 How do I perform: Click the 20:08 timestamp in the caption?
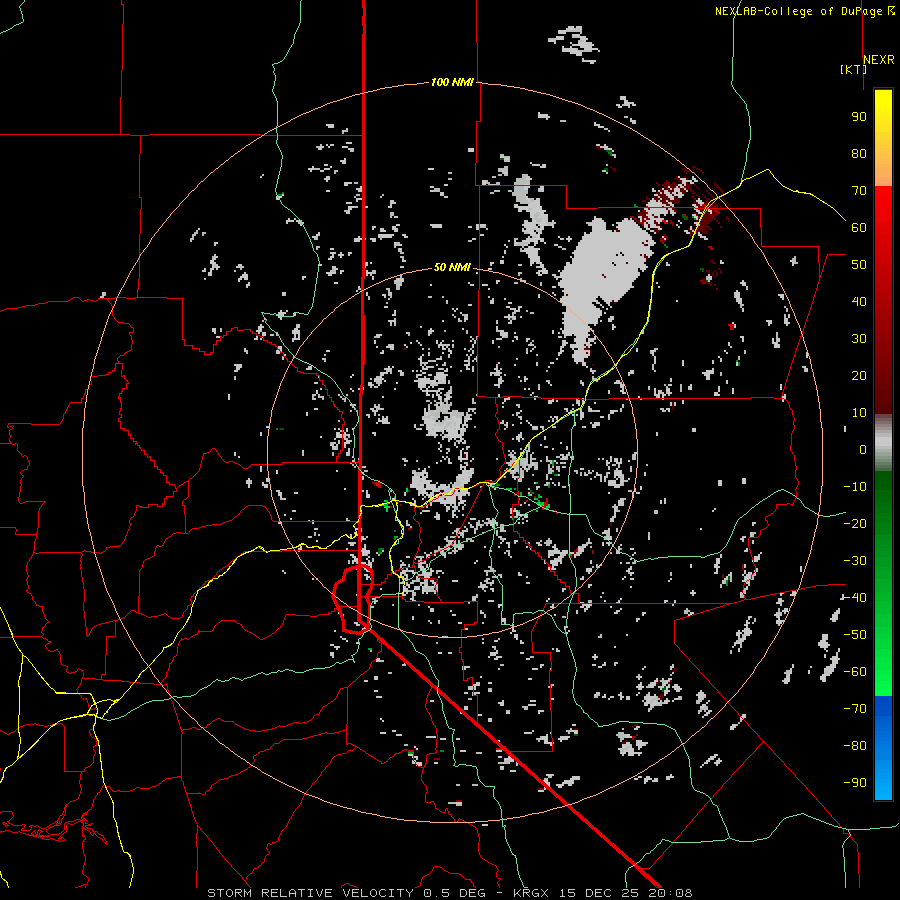click(670, 893)
